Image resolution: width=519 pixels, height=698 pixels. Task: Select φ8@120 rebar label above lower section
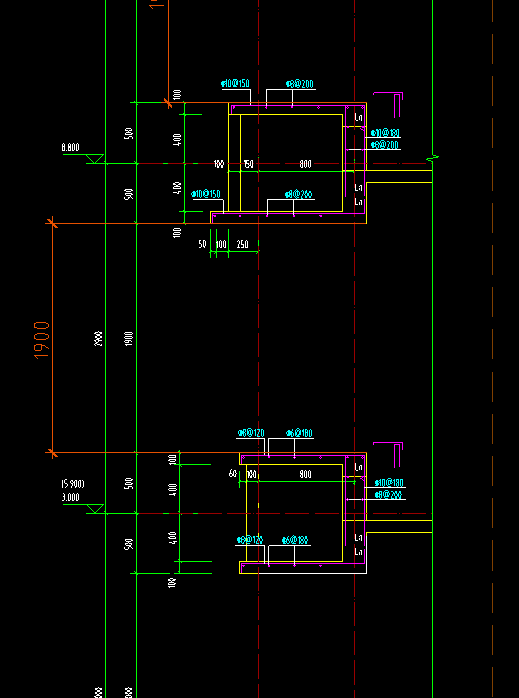(x=251, y=433)
